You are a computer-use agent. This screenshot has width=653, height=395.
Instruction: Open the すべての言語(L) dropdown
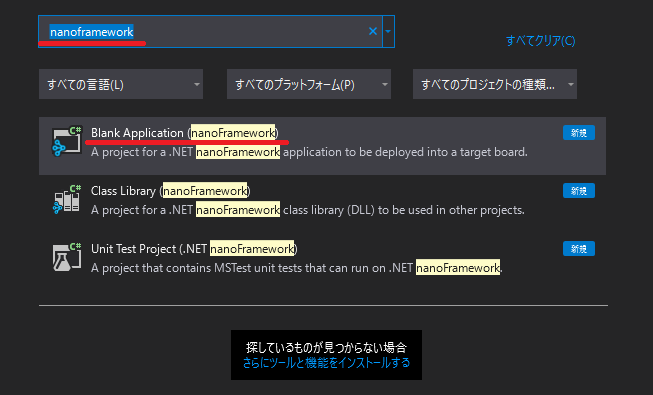tap(121, 84)
